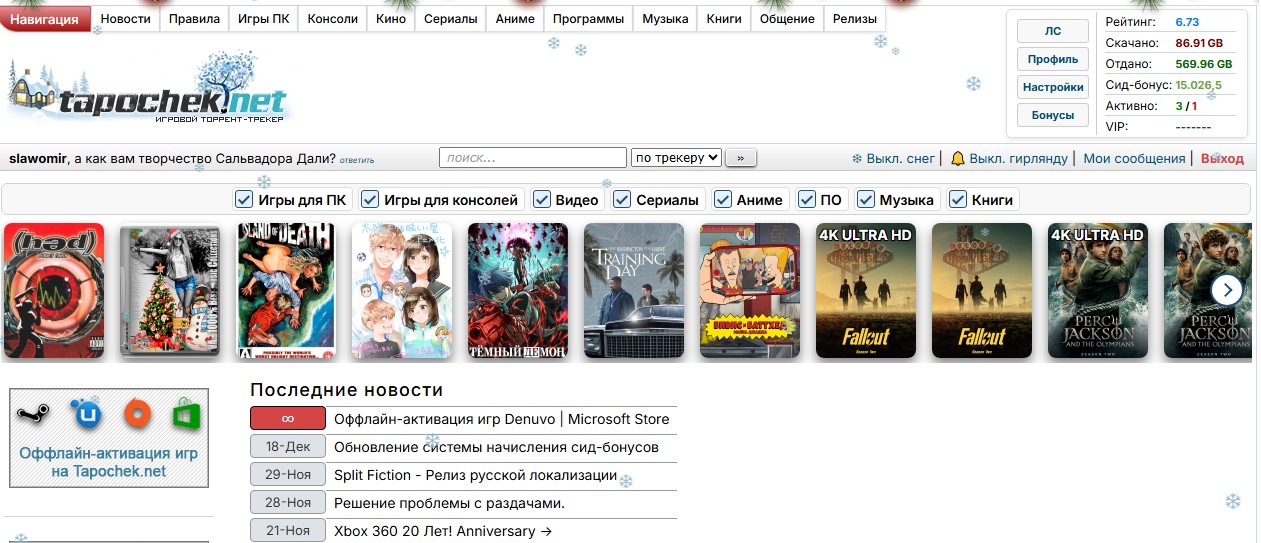This screenshot has height=543, width=1261.
Task: Open news Оффлайн-активация игр Denuvo | Microsoft Store
Action: (501, 419)
